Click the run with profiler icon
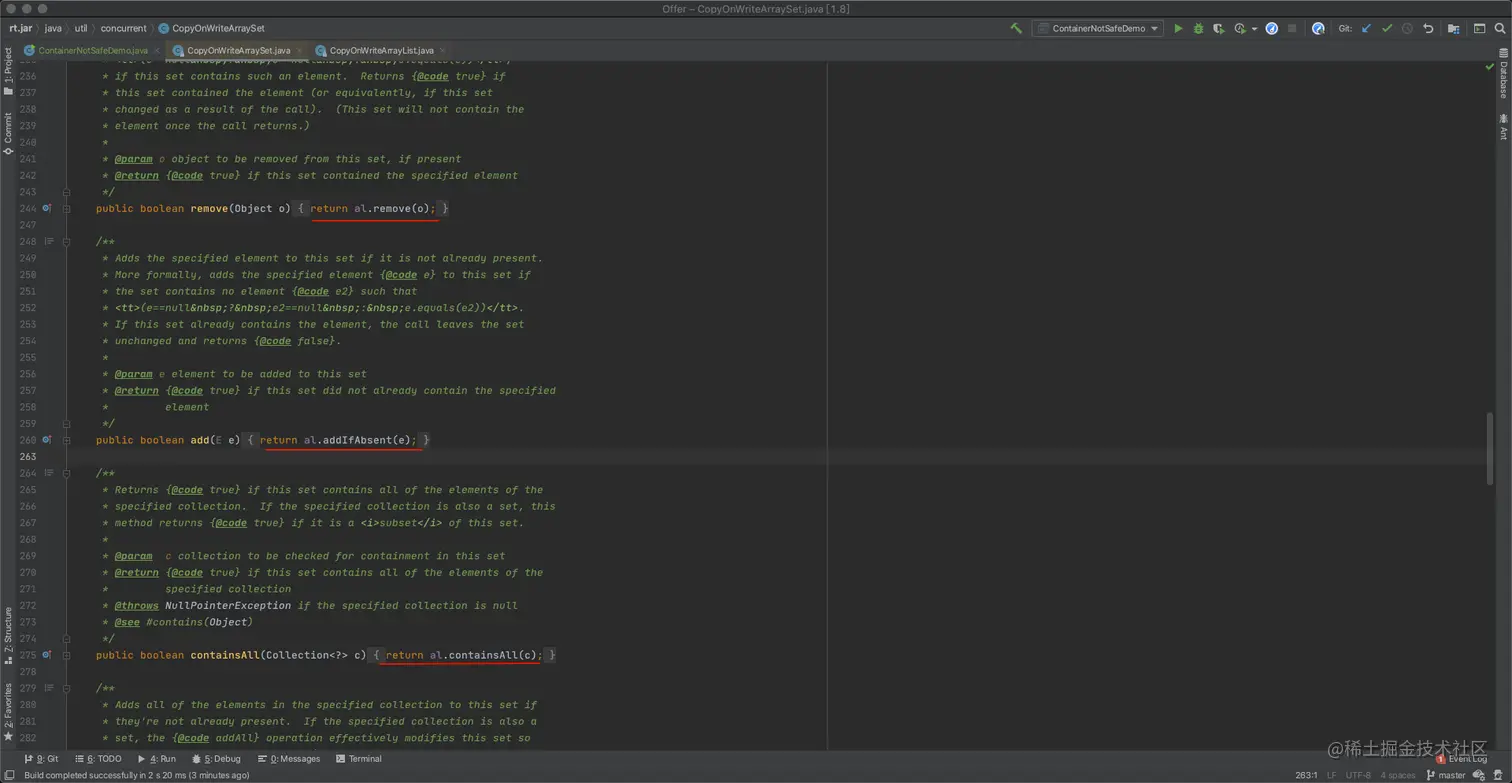Viewport: 1512px width, 783px height. click(1240, 29)
